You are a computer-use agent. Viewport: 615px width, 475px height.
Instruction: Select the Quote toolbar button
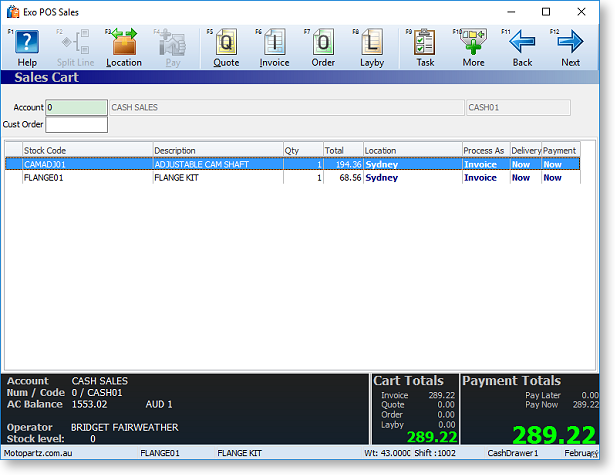pos(226,46)
